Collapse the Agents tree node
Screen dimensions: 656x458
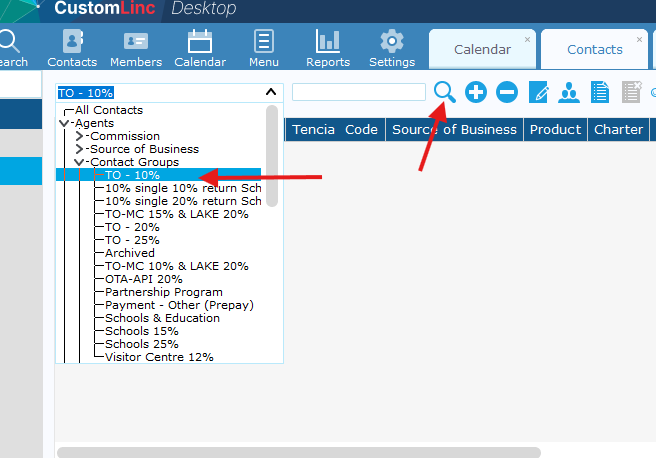coord(64,123)
